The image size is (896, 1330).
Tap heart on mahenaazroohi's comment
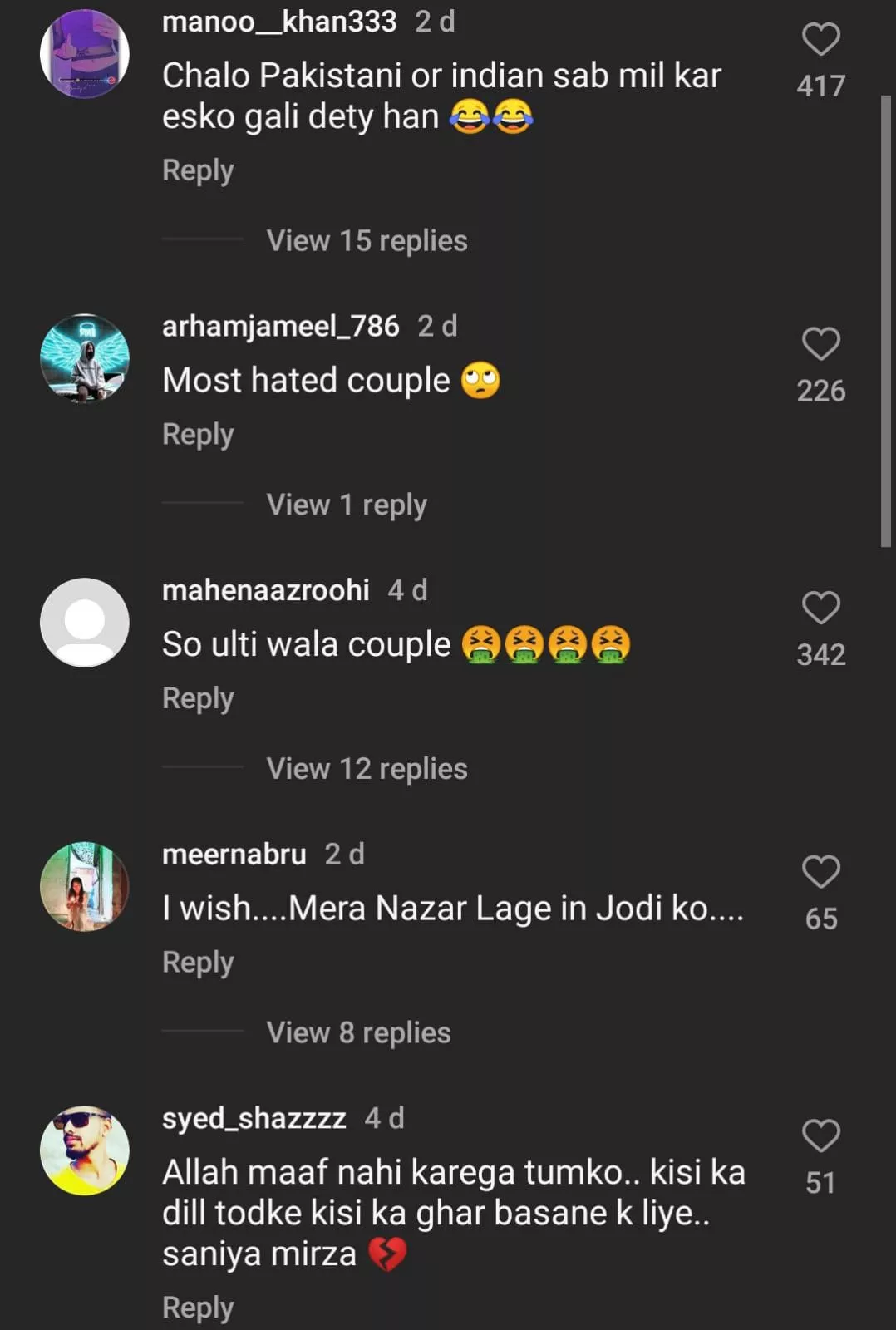tap(820, 608)
